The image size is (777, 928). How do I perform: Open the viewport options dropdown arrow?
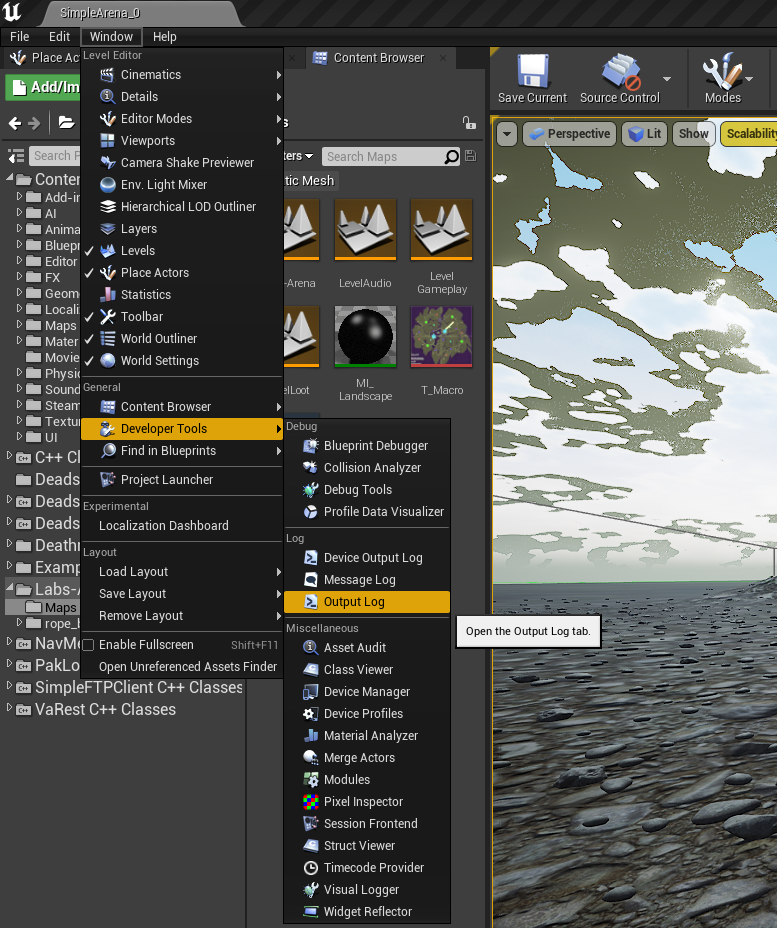click(x=507, y=134)
